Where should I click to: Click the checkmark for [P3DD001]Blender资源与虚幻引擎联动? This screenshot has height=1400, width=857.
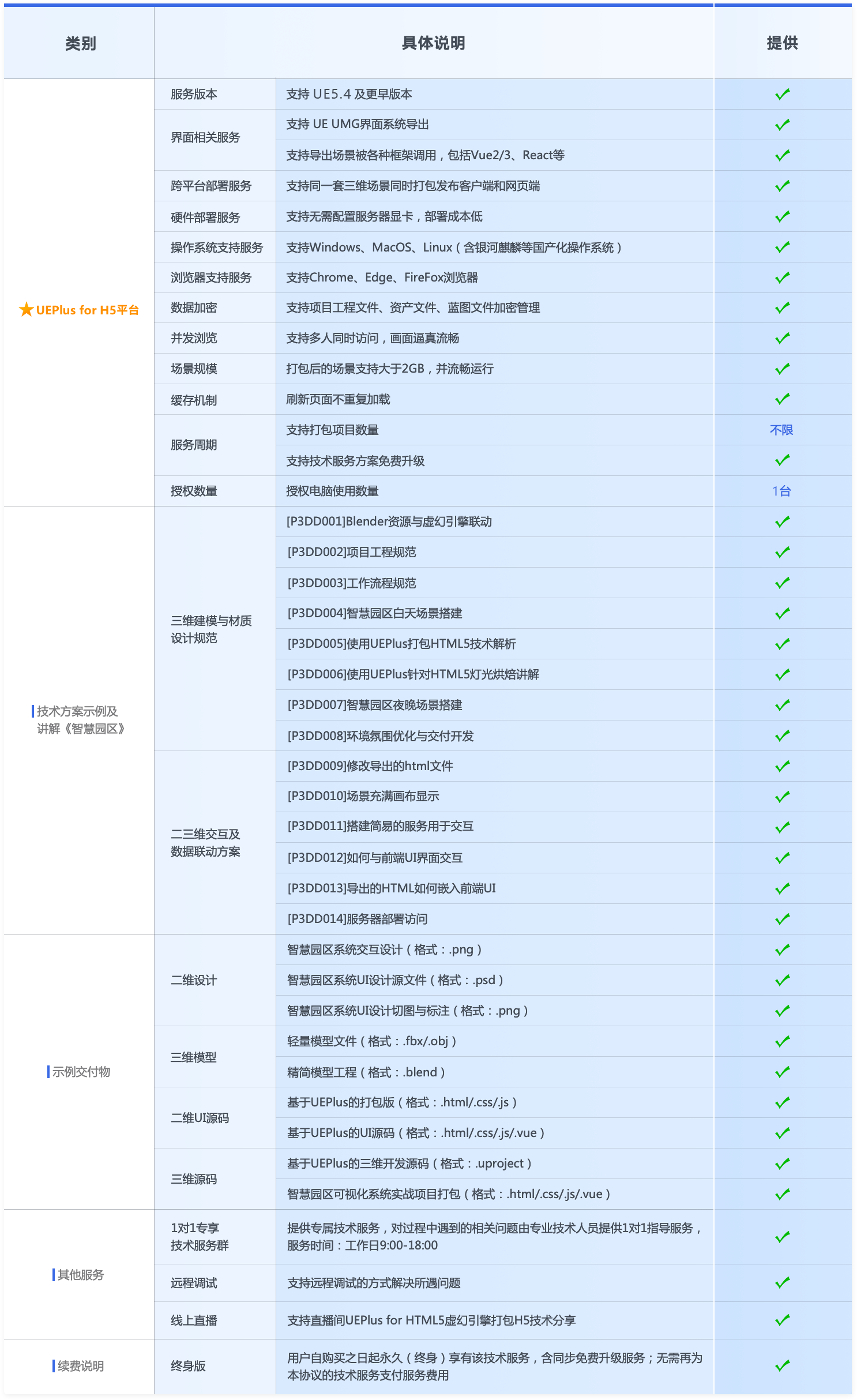[x=782, y=521]
